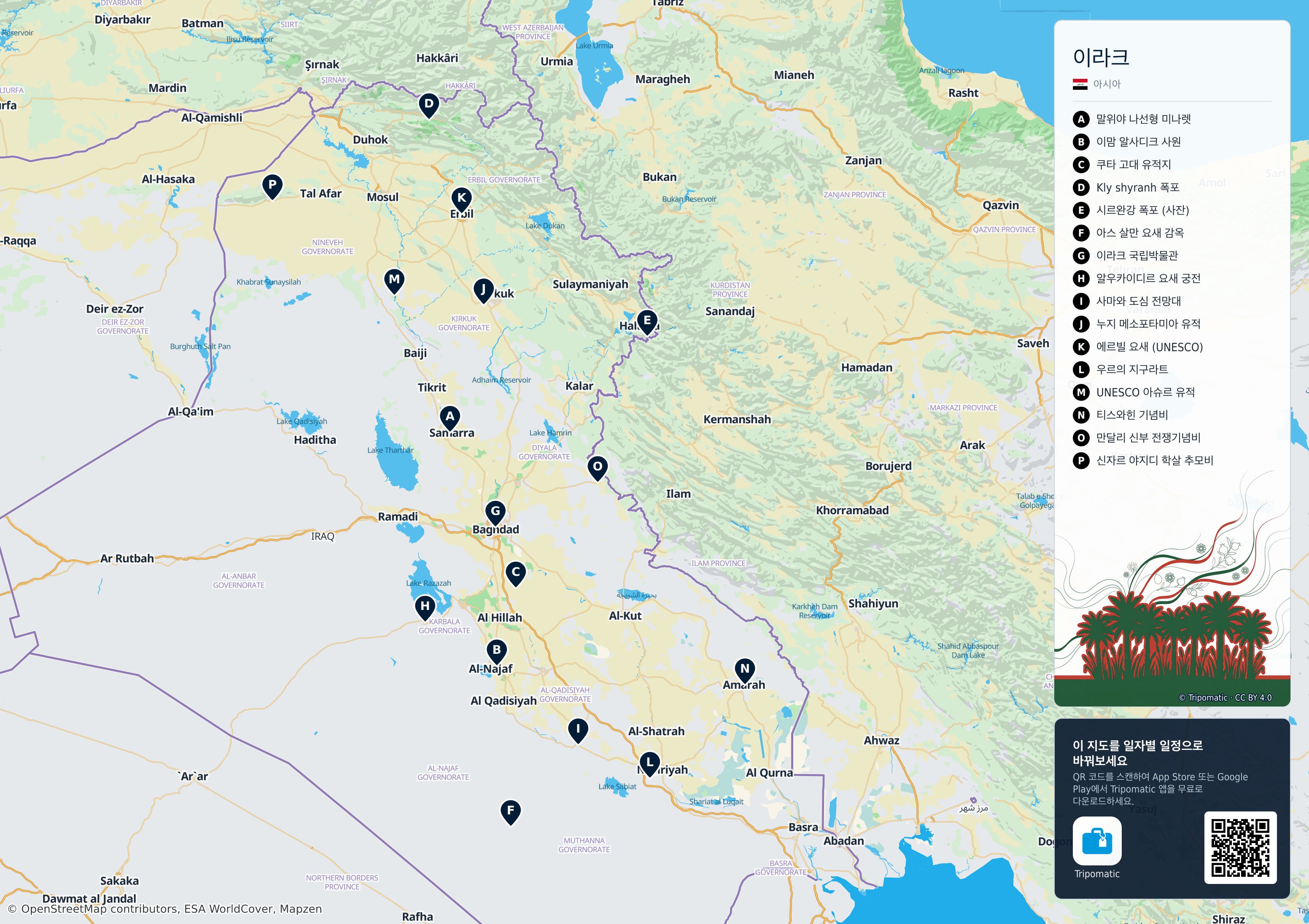Select map pin N at Amarah

tap(745, 670)
